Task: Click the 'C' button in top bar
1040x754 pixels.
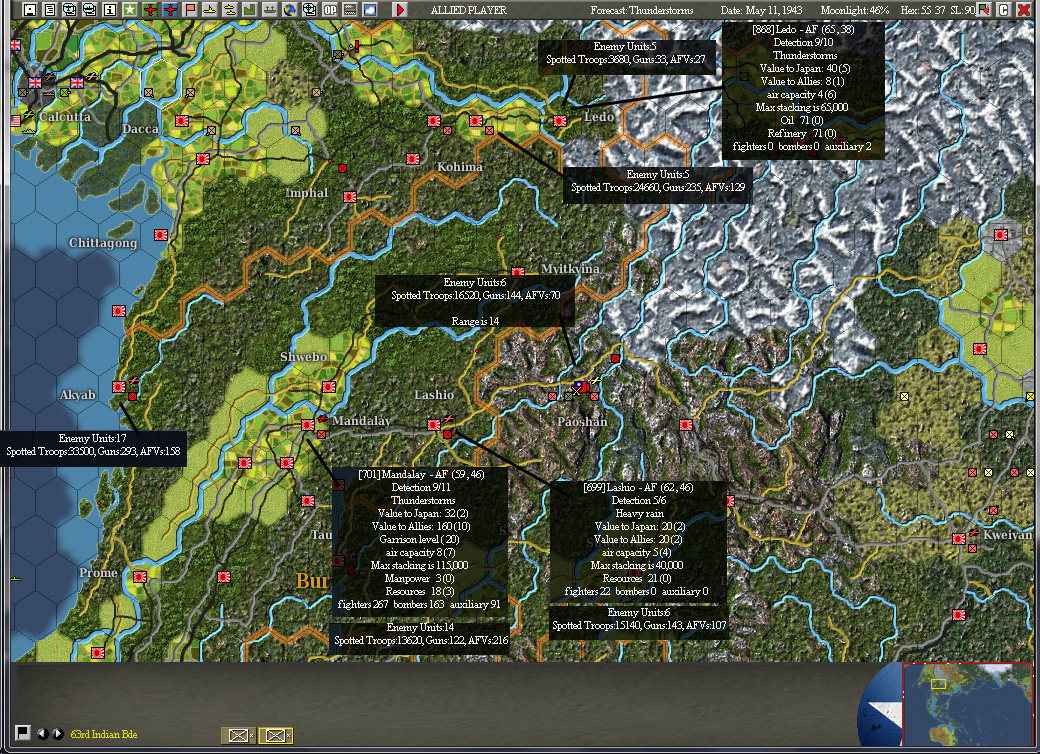Action: pyautogui.click(x=1004, y=9)
